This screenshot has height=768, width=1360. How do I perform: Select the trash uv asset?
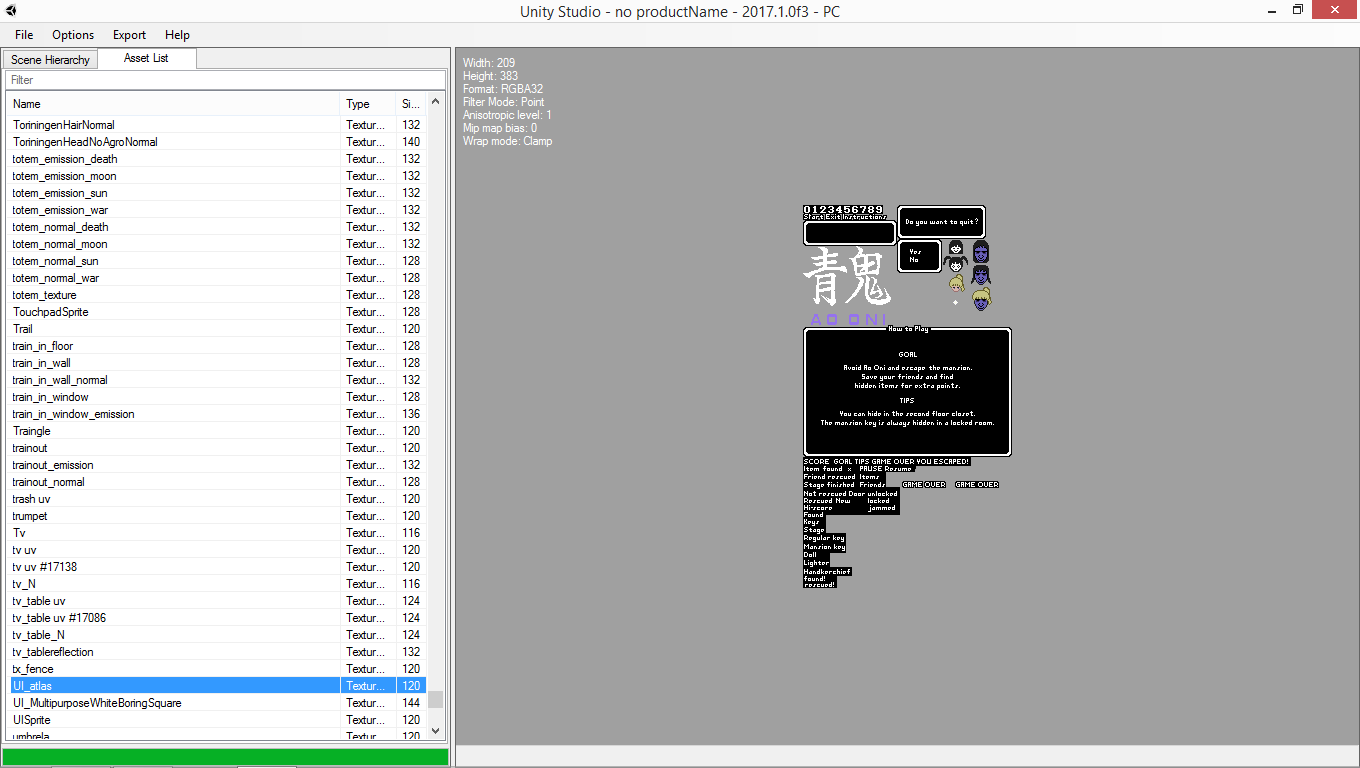(217, 499)
